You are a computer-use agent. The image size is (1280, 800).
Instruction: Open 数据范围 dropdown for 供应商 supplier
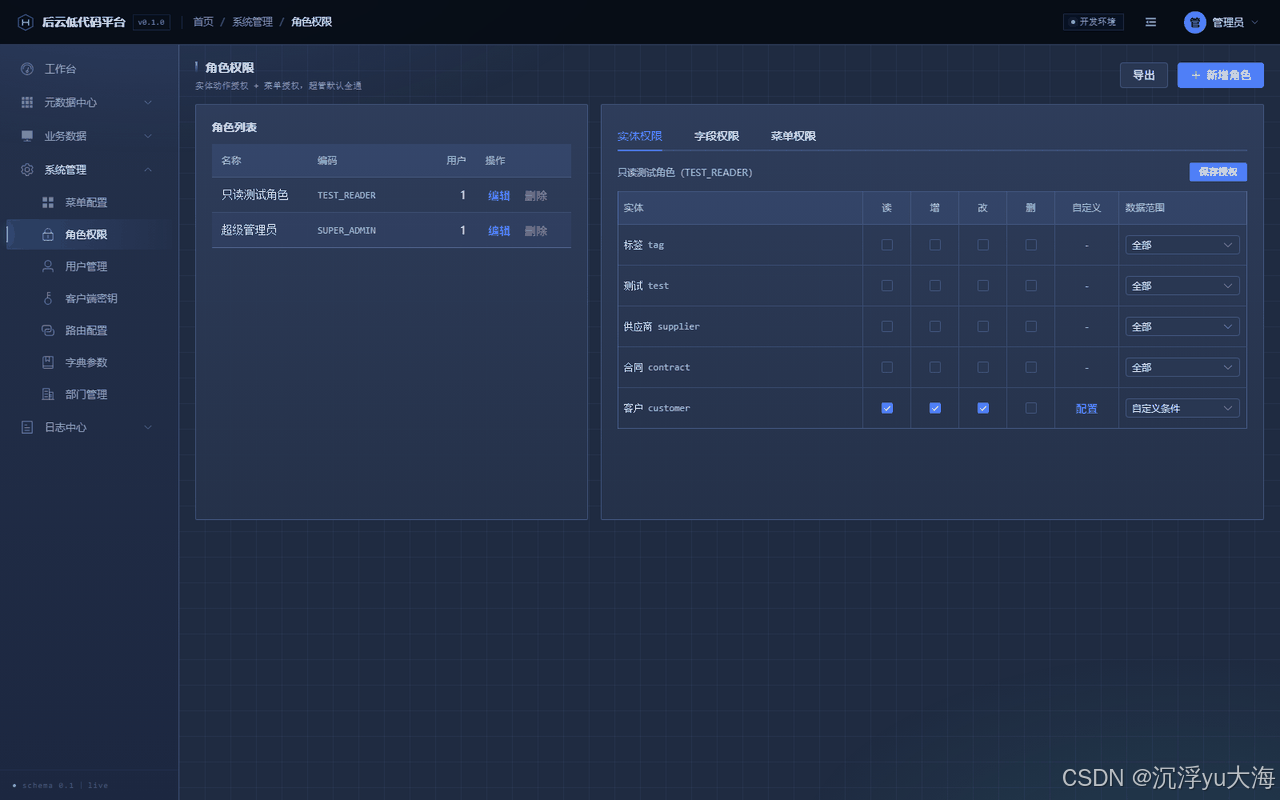(1182, 327)
